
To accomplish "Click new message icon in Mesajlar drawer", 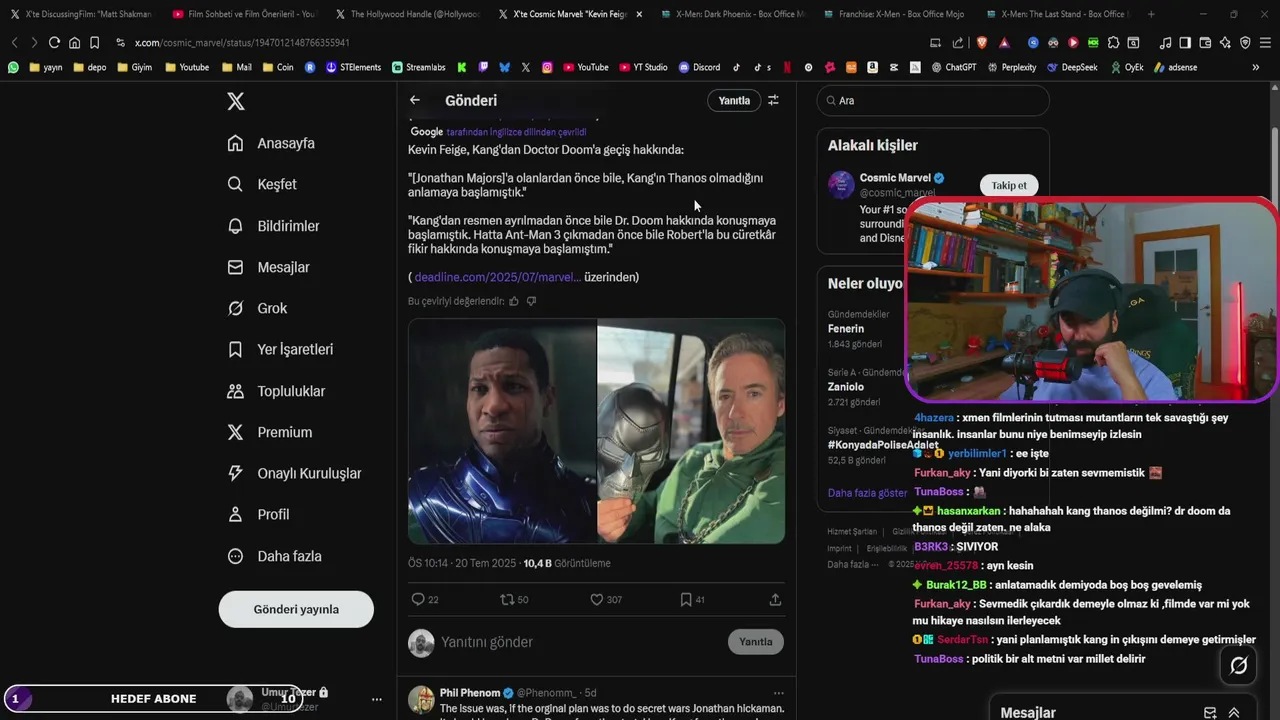I will pos(1210,713).
